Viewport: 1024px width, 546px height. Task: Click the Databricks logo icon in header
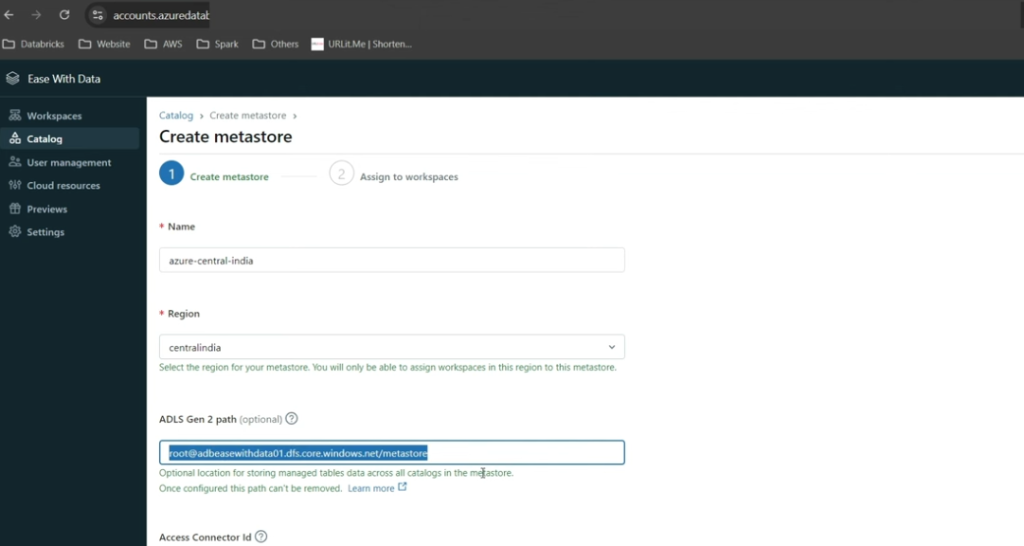click(x=12, y=78)
